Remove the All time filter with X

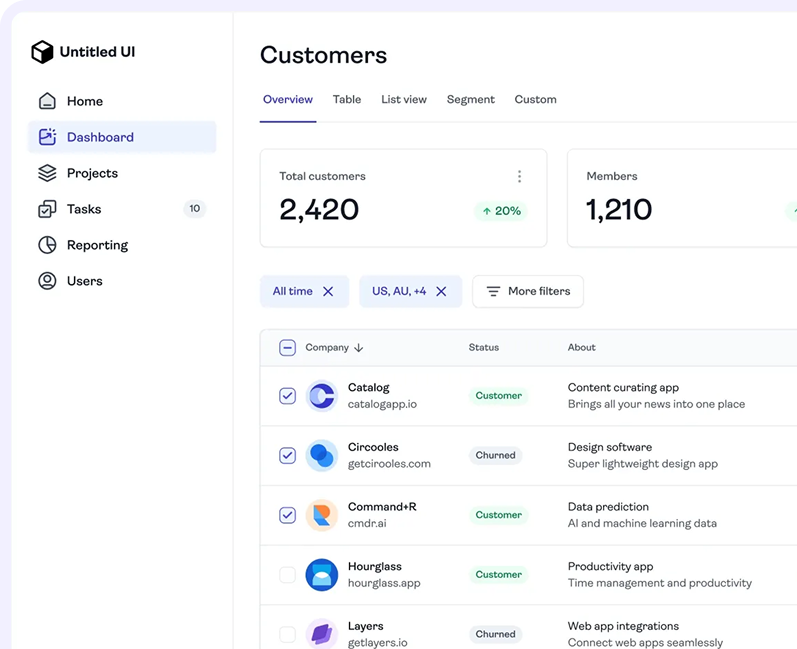point(328,291)
